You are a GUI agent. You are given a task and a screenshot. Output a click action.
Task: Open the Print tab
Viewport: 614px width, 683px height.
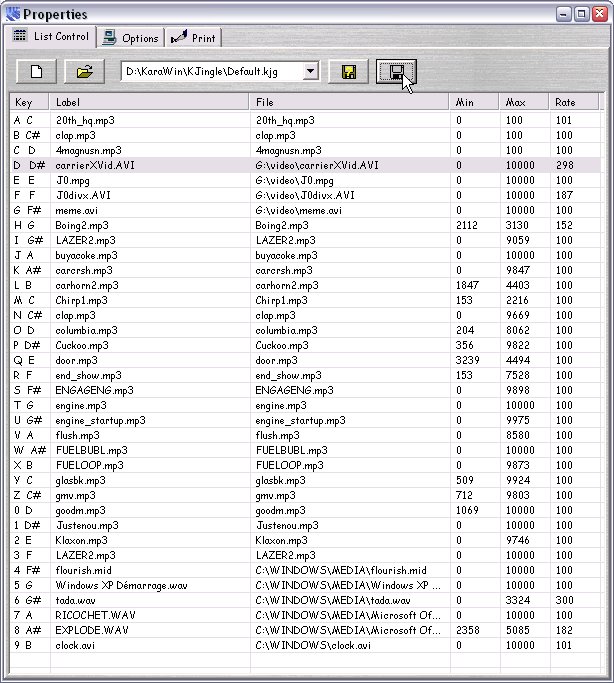194,38
